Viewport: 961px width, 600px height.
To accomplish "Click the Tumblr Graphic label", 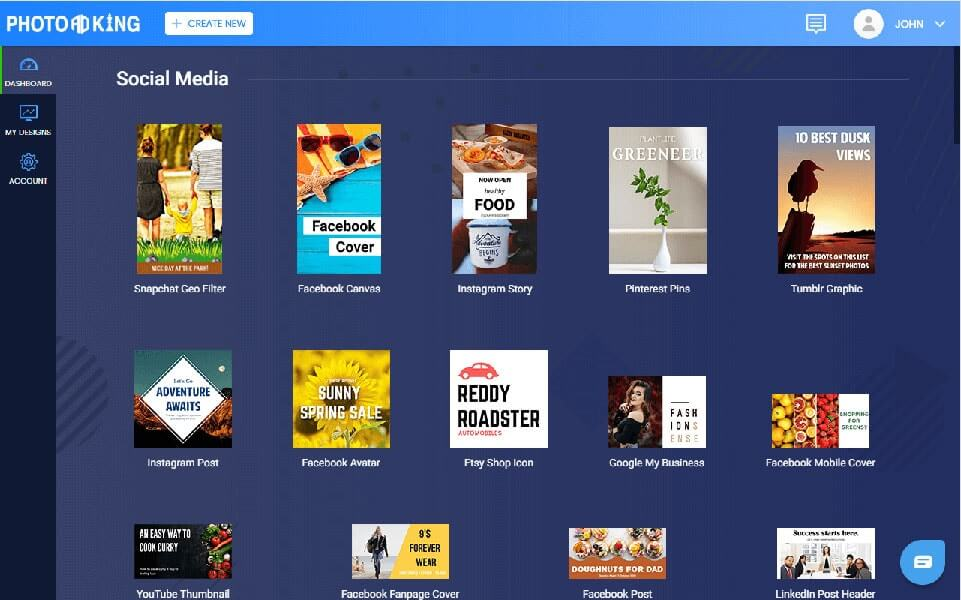I will pyautogui.click(x=826, y=289).
